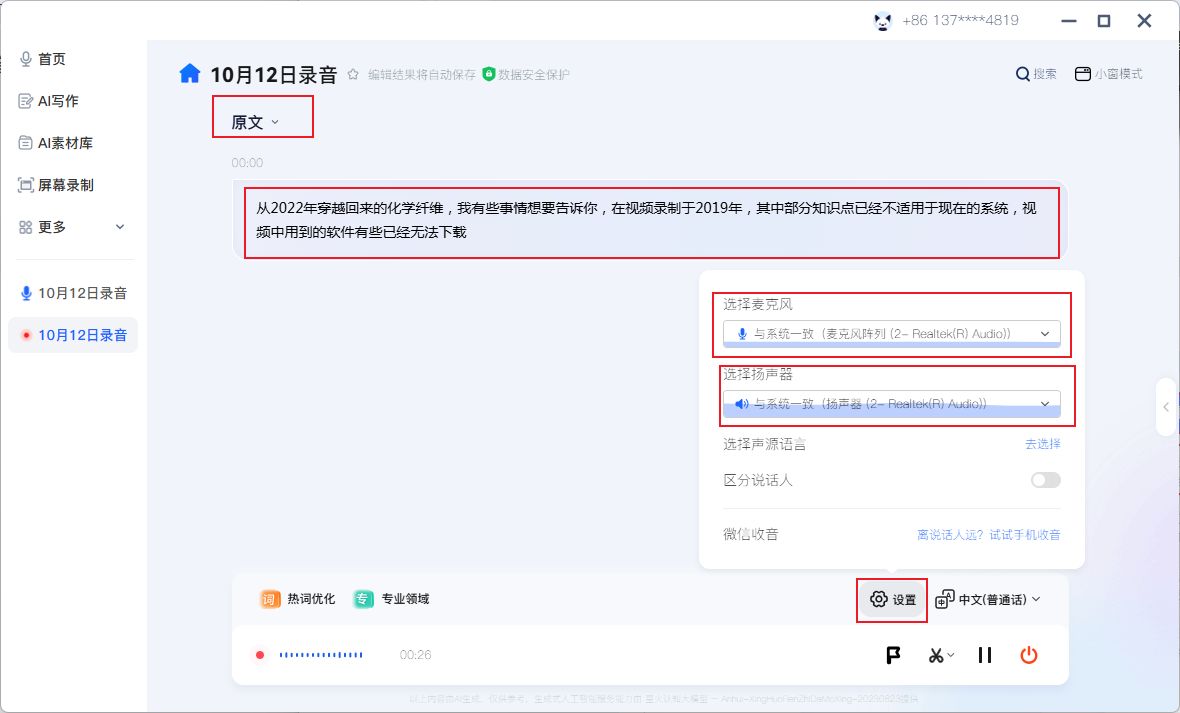Click the 试试手机收音 link
Screen dimensions: 1180x713
1024,535
